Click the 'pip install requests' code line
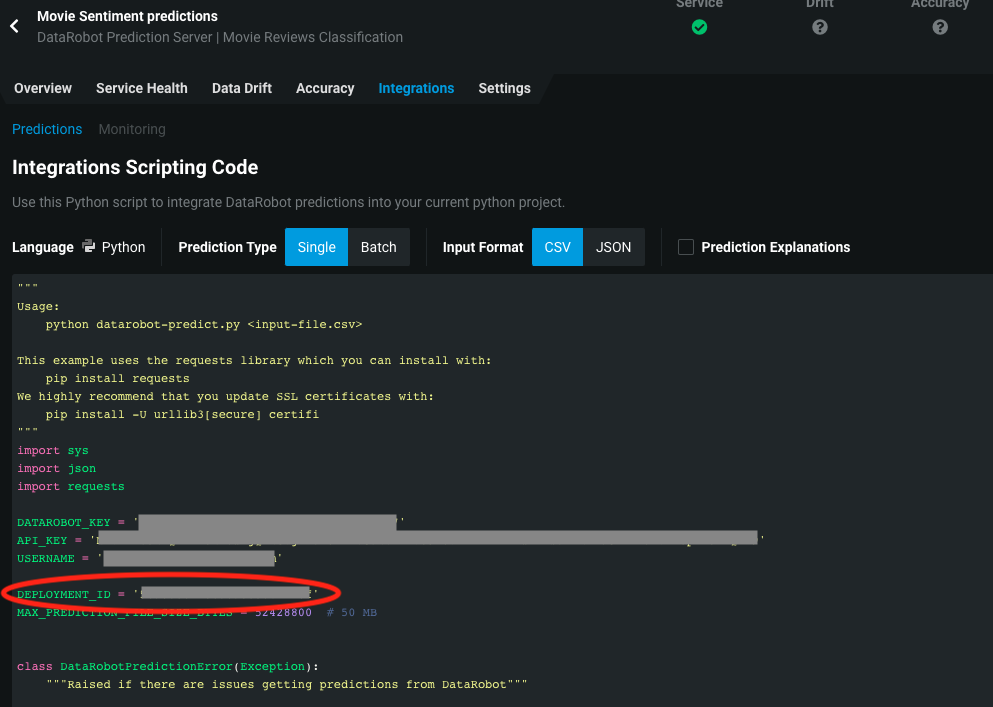This screenshot has height=707, width=993. (x=117, y=378)
